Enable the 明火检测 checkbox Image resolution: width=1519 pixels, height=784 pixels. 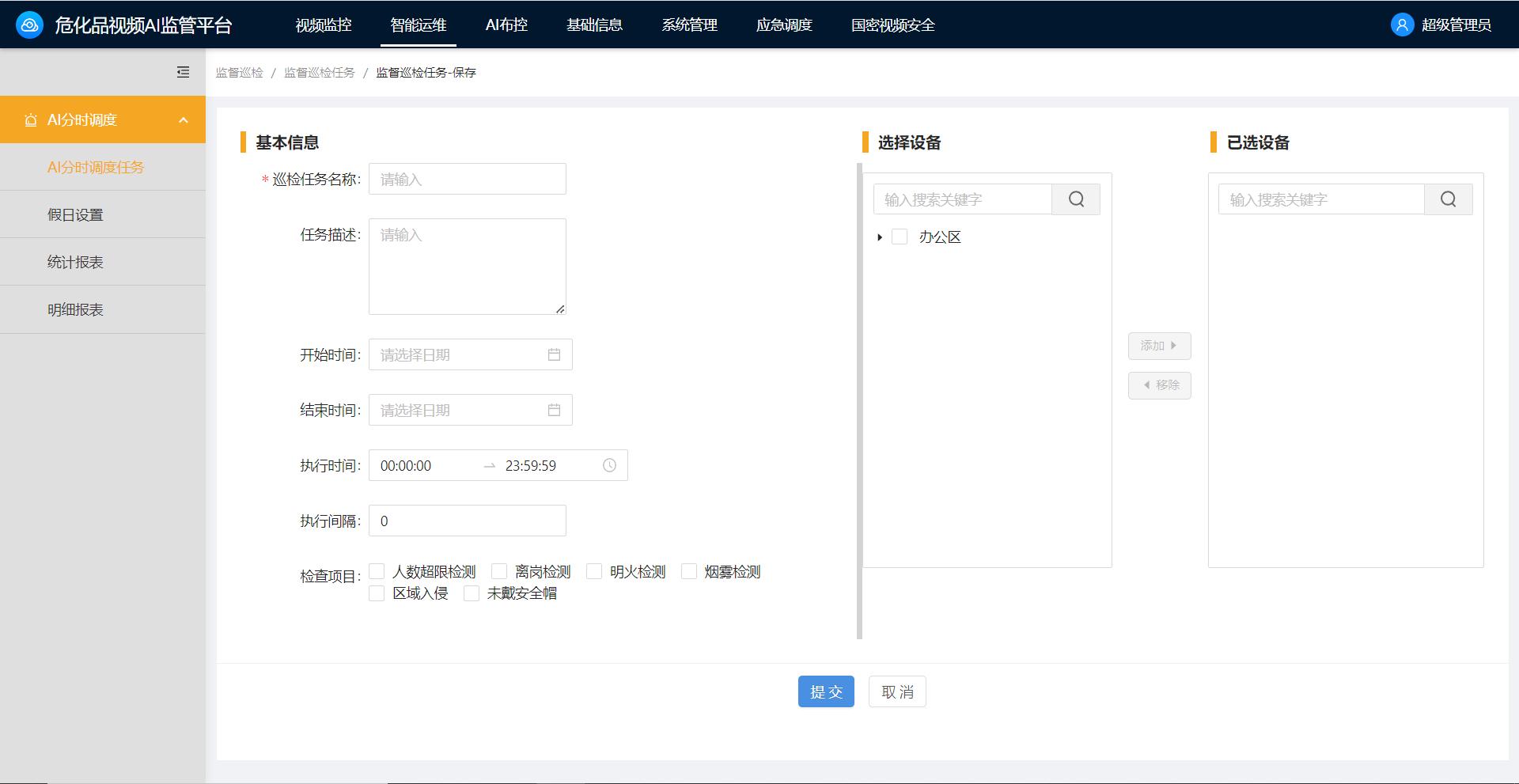[x=593, y=570]
